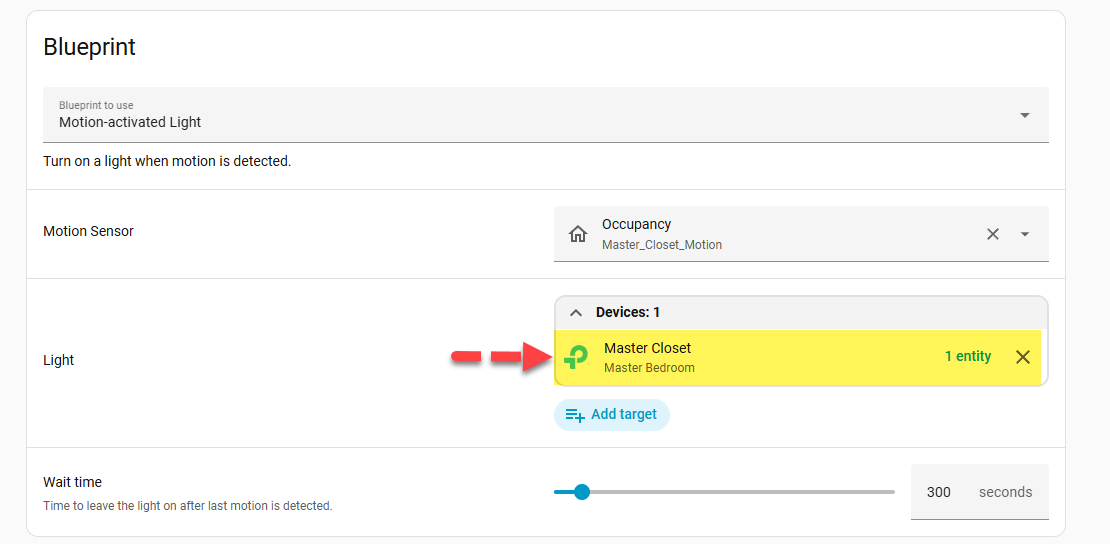Clear the Occupancy motion sensor selection

pos(993,234)
